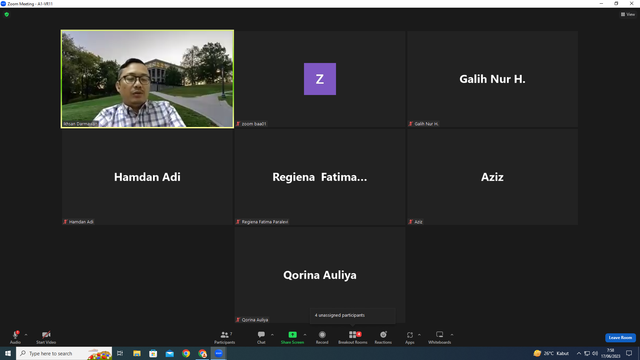Select the Qorina Auliya participant tile

(320, 275)
